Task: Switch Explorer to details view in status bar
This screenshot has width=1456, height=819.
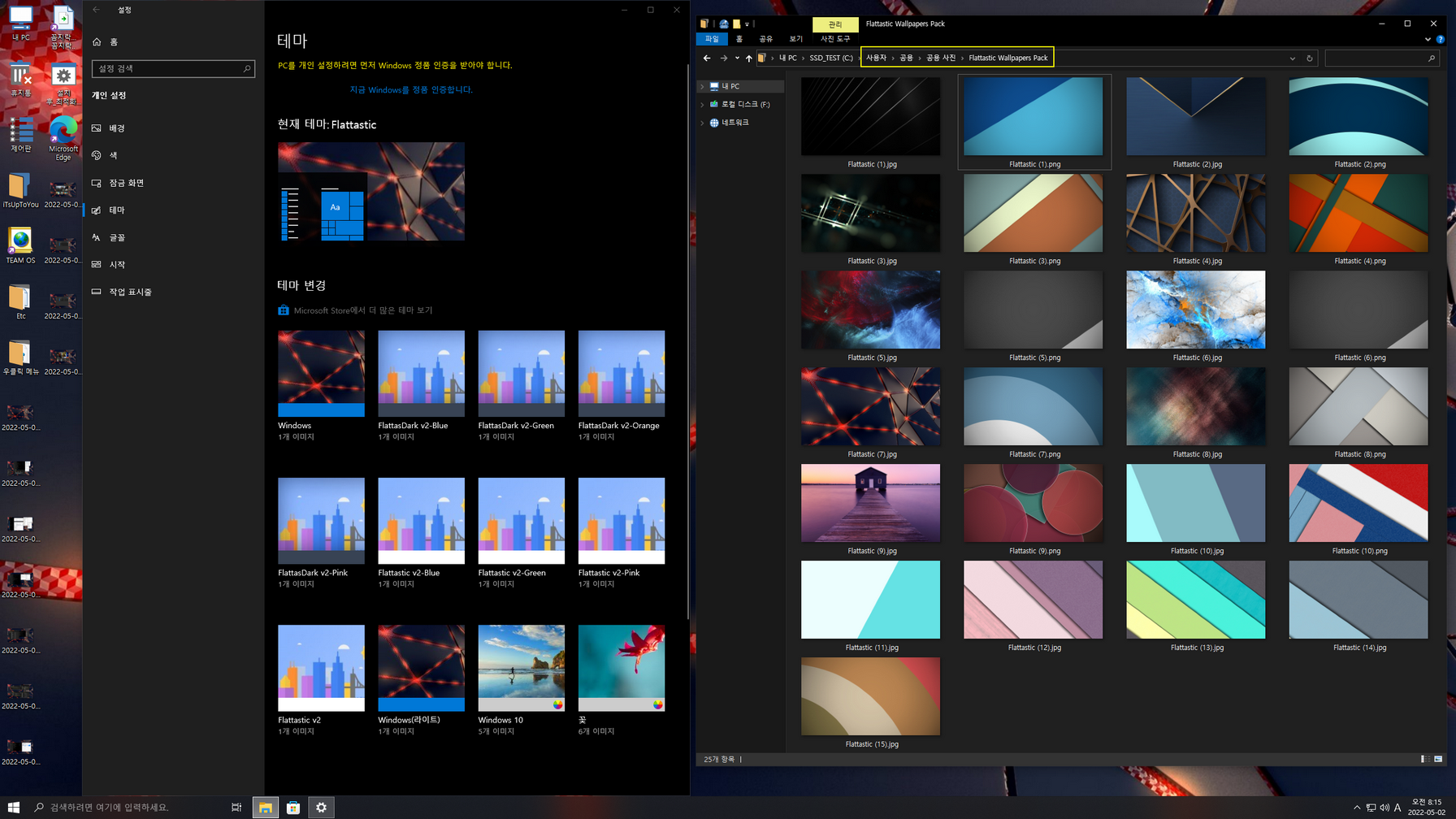Action: 1424,759
